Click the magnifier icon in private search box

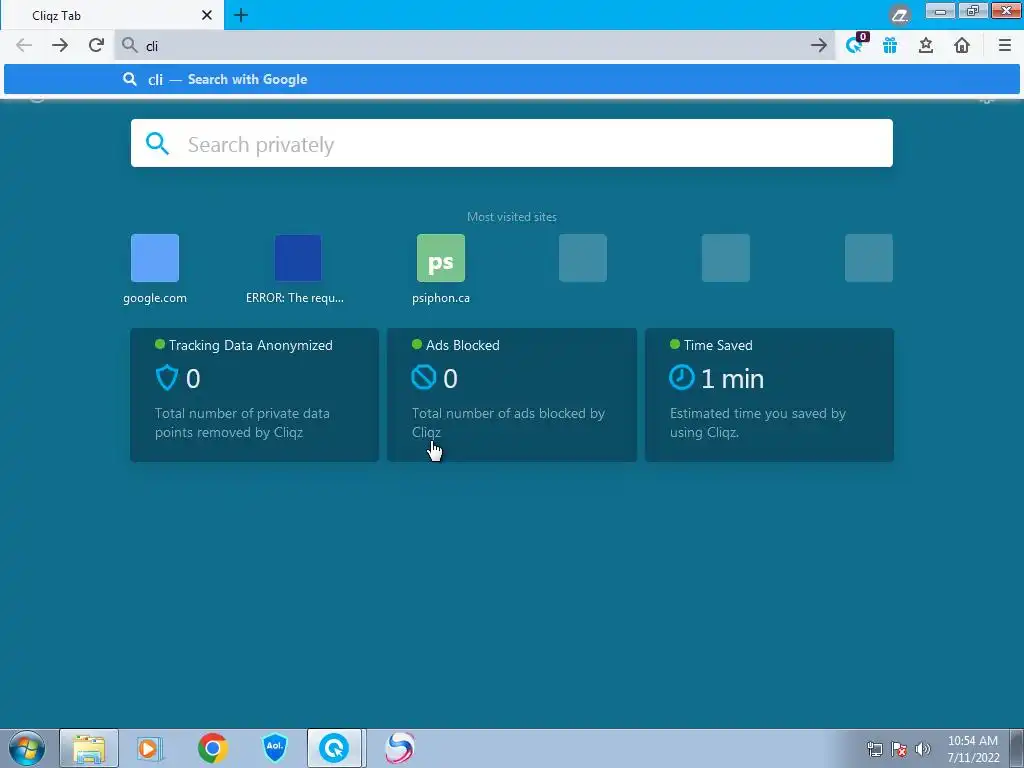click(157, 143)
